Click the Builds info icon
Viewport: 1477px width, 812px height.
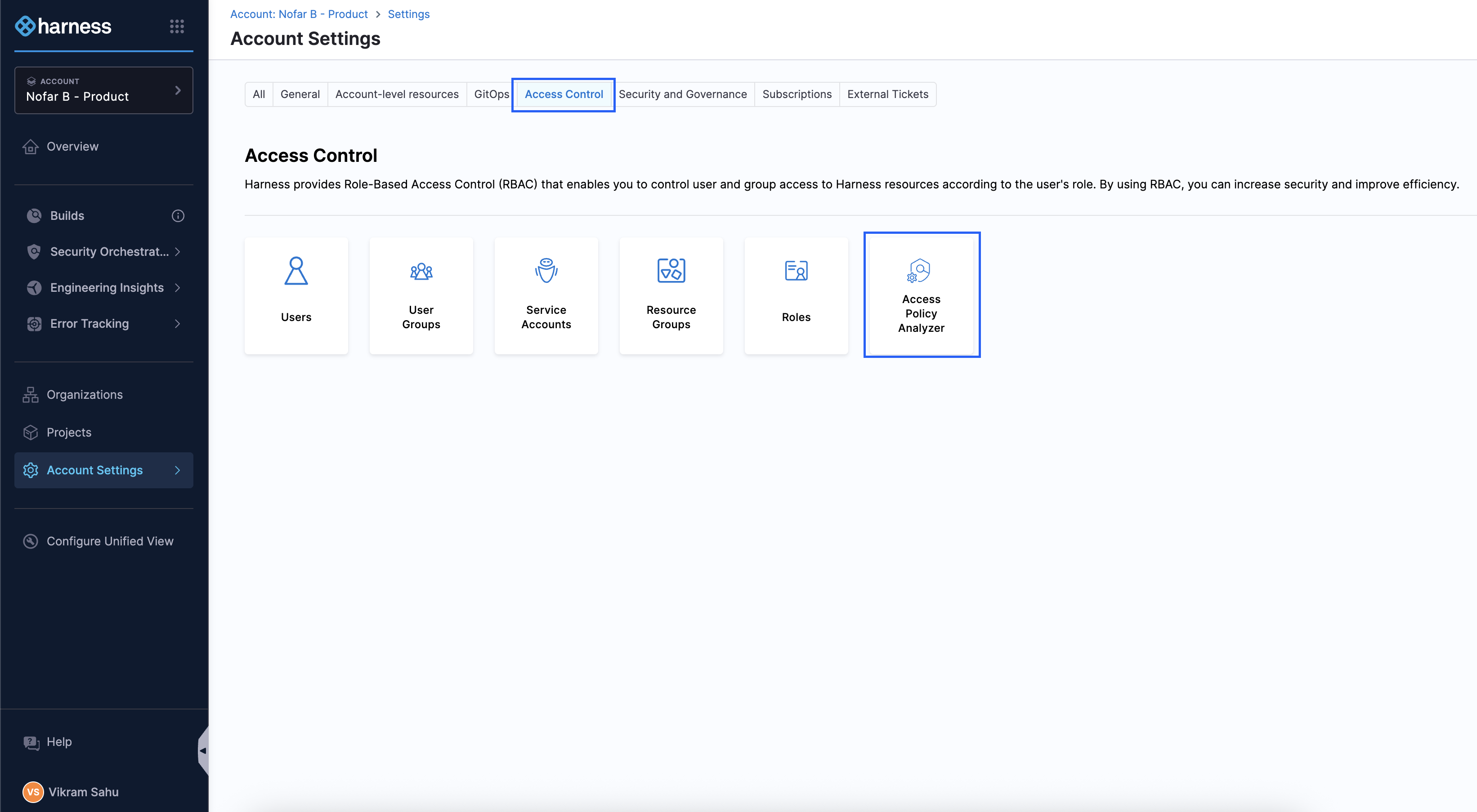tap(178, 215)
